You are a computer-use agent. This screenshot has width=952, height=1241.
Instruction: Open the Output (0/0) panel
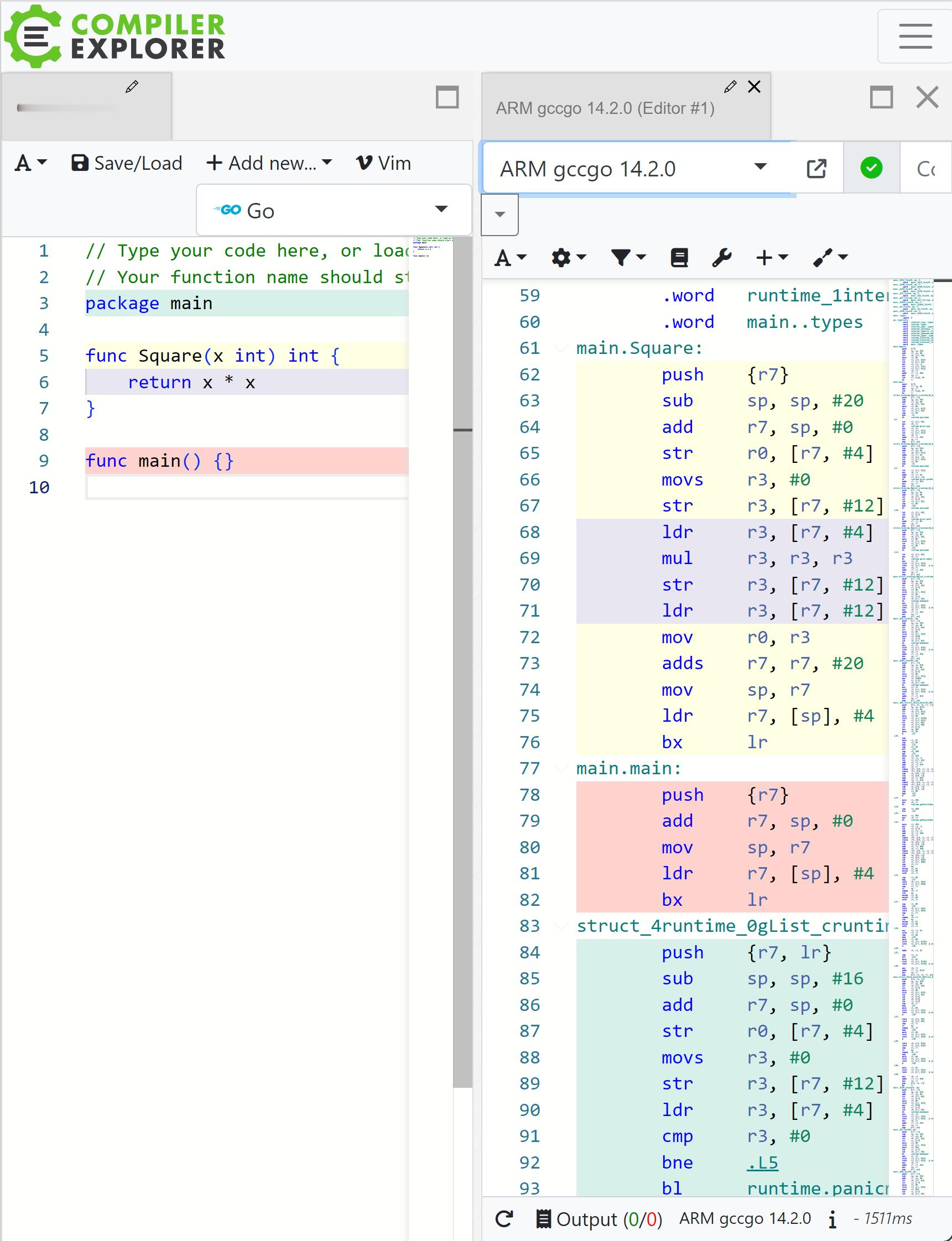599,1218
